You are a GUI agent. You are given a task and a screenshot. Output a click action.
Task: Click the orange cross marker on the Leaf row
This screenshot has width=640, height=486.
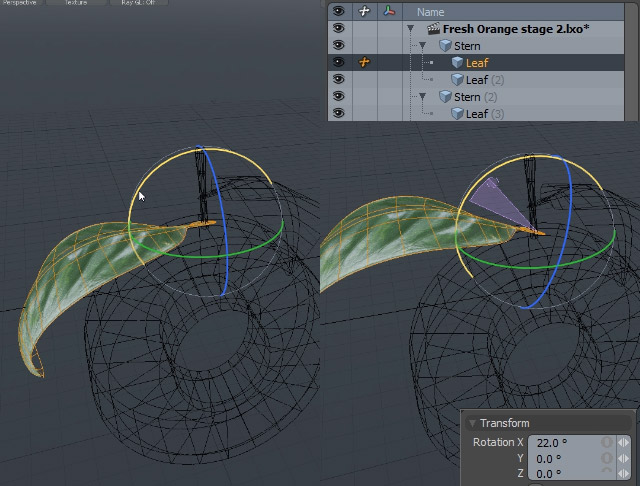pyautogui.click(x=364, y=62)
